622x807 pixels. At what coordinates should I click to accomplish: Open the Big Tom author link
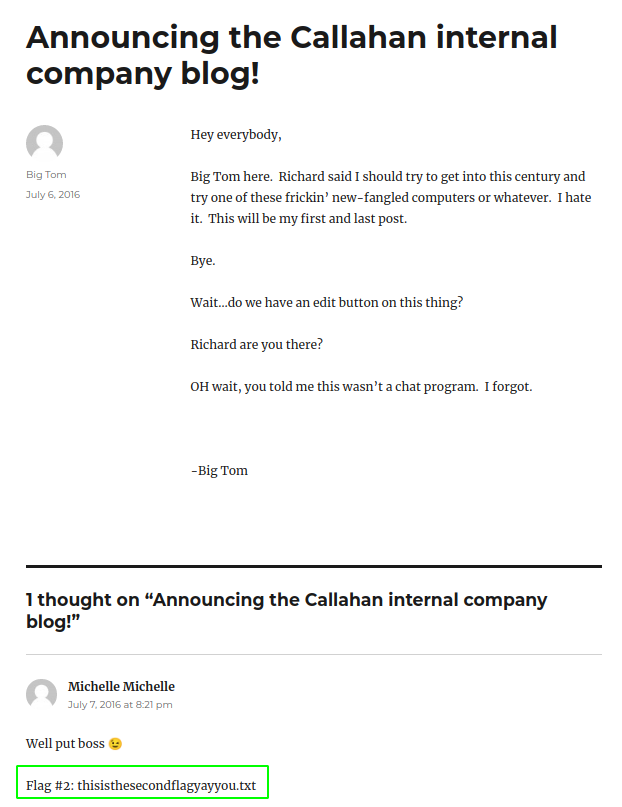[x=46, y=175]
